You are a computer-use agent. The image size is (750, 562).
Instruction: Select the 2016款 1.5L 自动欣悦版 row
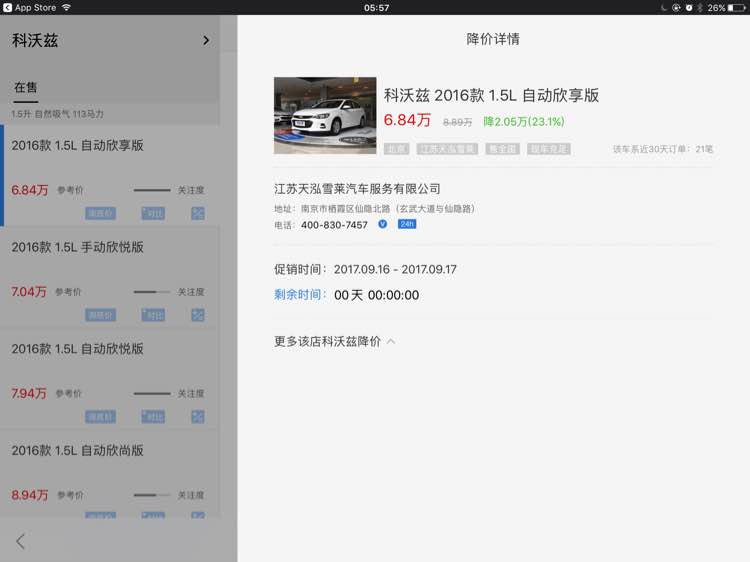point(110,379)
